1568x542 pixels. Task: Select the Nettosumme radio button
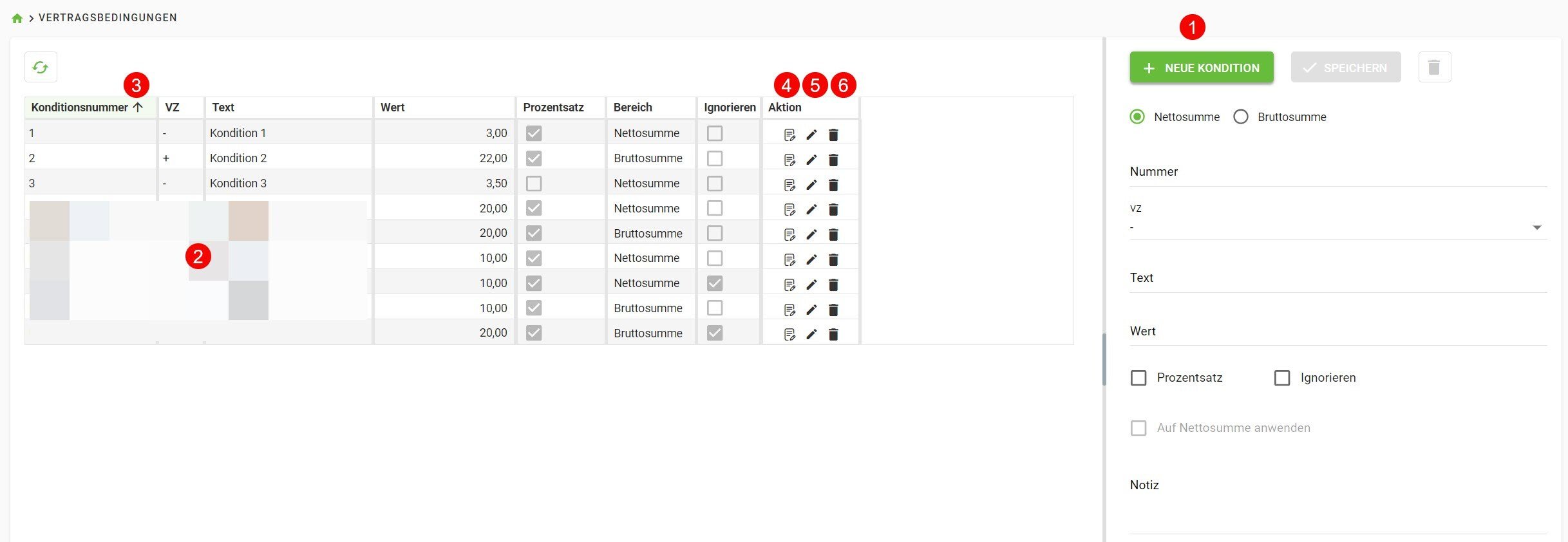point(1137,117)
